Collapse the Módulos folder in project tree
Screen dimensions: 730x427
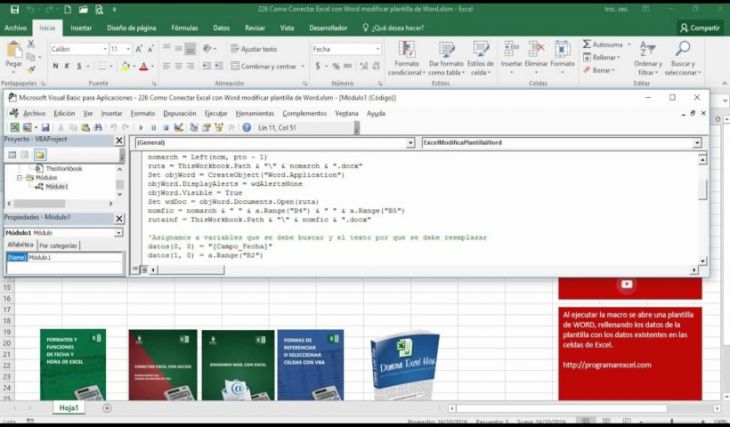(20, 178)
